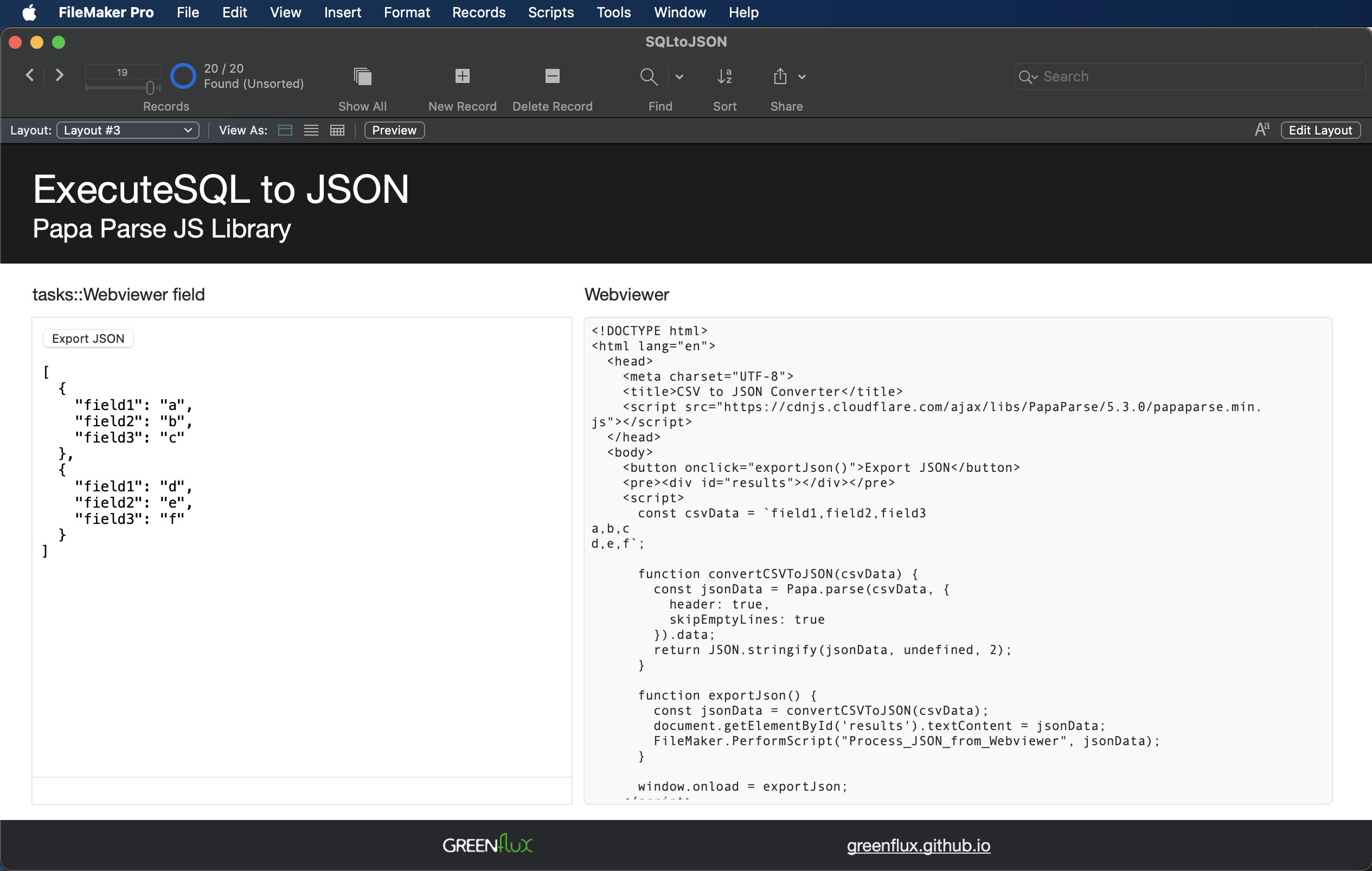Open the Layout #3 dropdown
The height and width of the screenshot is (871, 1372).
[127, 131]
